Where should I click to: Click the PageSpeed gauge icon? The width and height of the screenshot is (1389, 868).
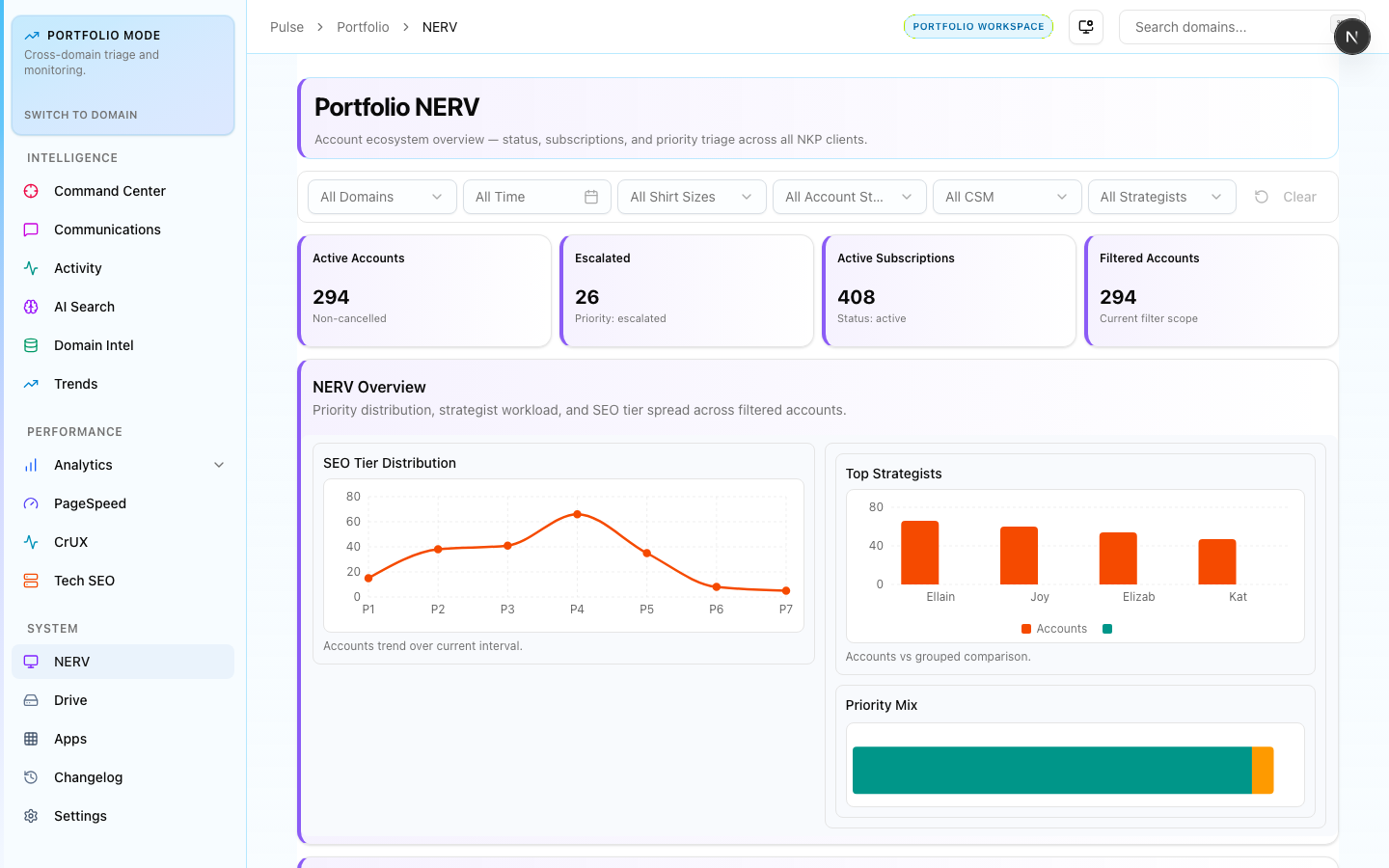tap(31, 503)
